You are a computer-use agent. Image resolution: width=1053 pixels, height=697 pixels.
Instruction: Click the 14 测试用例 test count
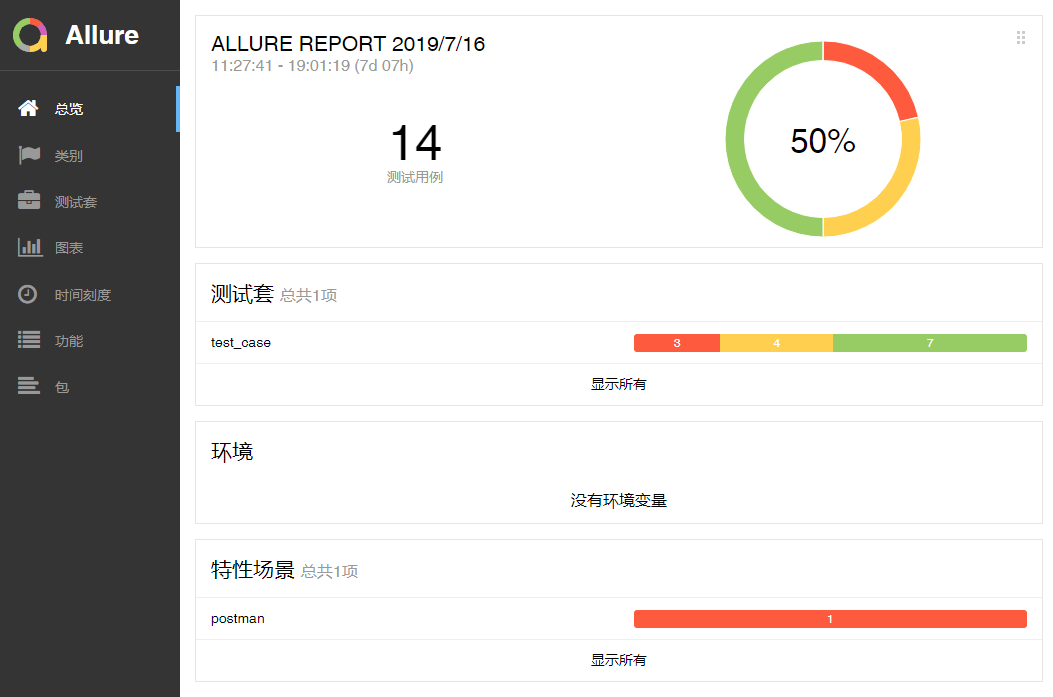(416, 152)
